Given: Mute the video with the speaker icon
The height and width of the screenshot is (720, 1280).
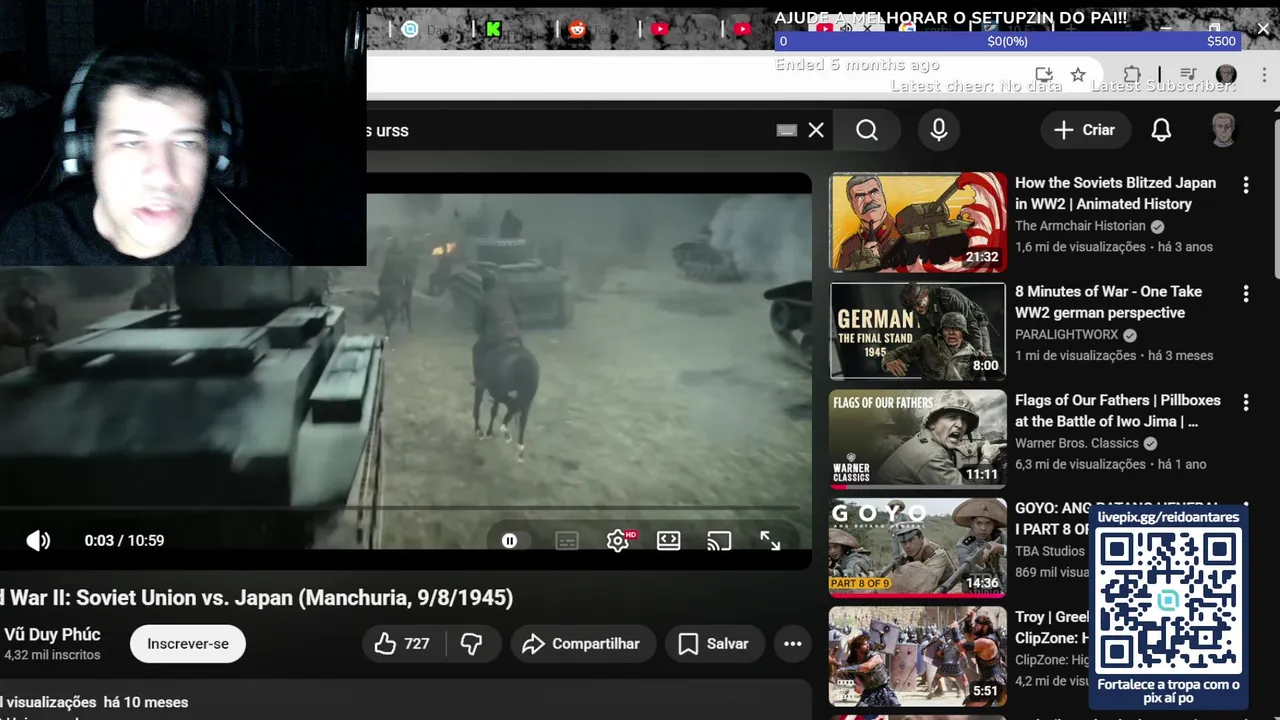Looking at the screenshot, I should click(38, 541).
